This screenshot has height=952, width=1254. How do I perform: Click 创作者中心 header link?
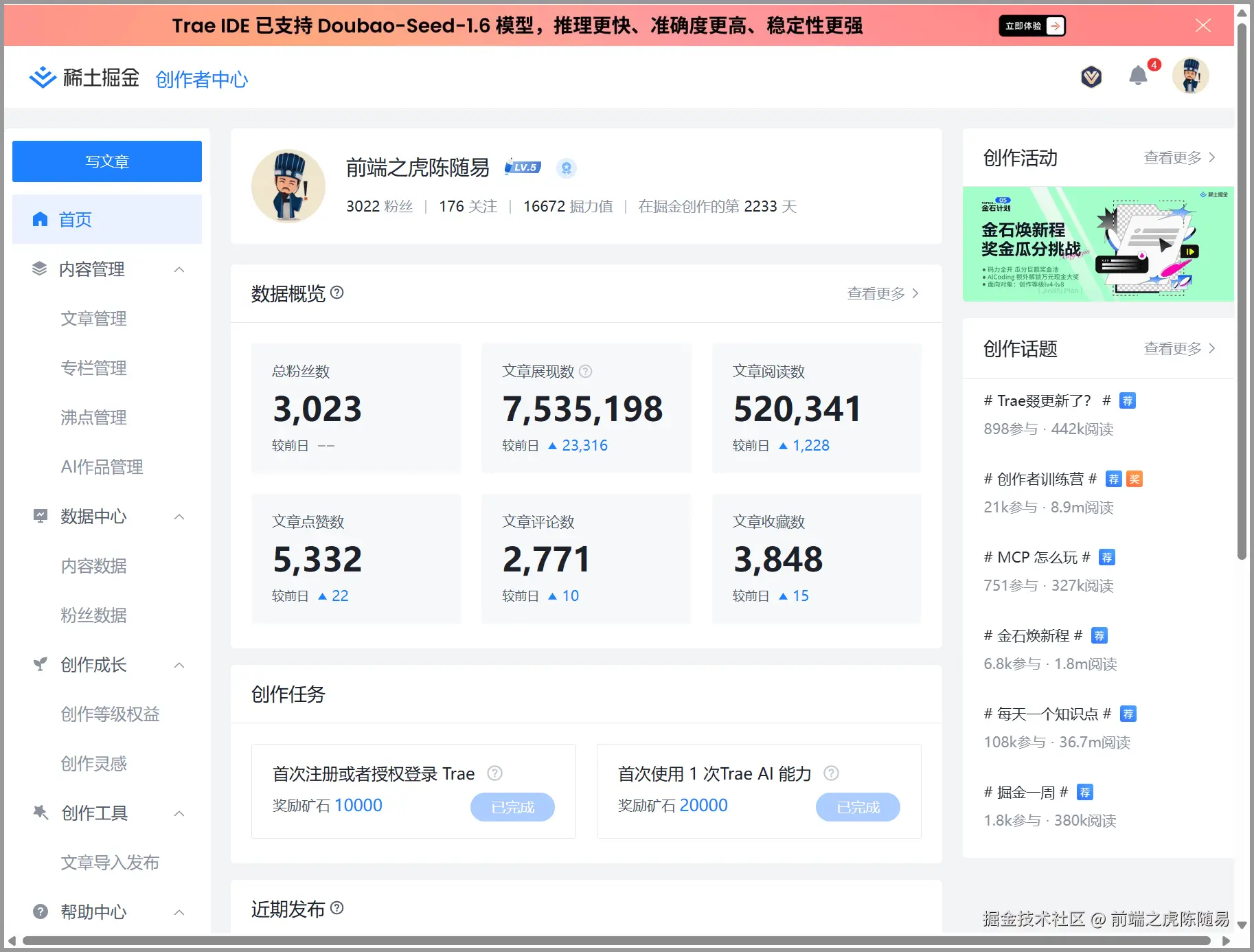(x=202, y=79)
